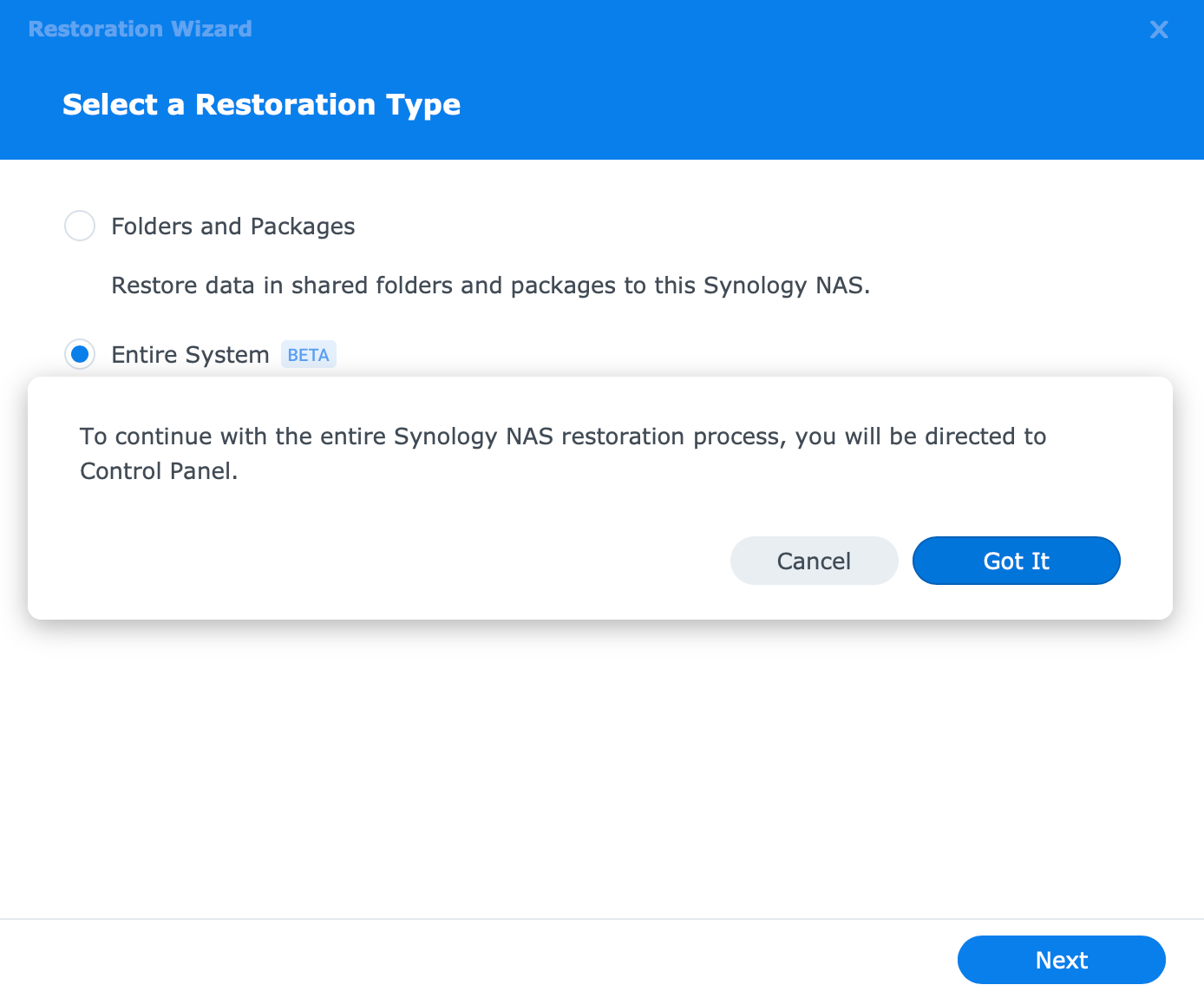Click the Next button in the footer
The image size is (1204, 998).
[1061, 960]
